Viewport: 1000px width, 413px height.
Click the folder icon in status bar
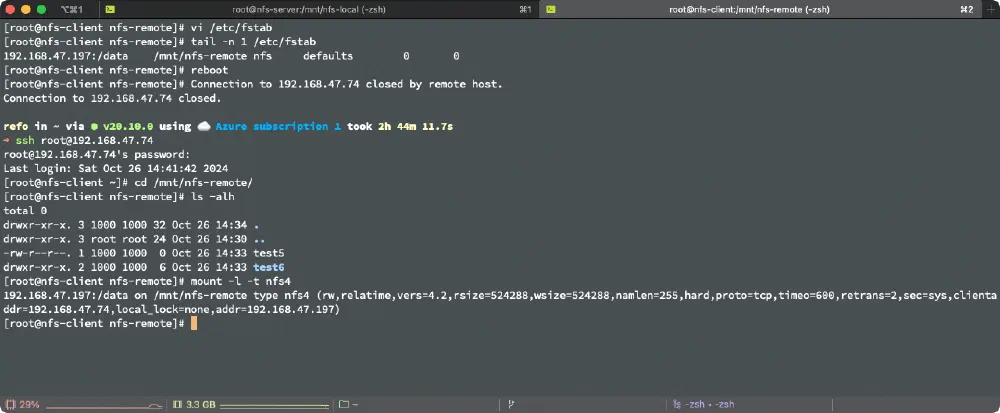[343, 404]
